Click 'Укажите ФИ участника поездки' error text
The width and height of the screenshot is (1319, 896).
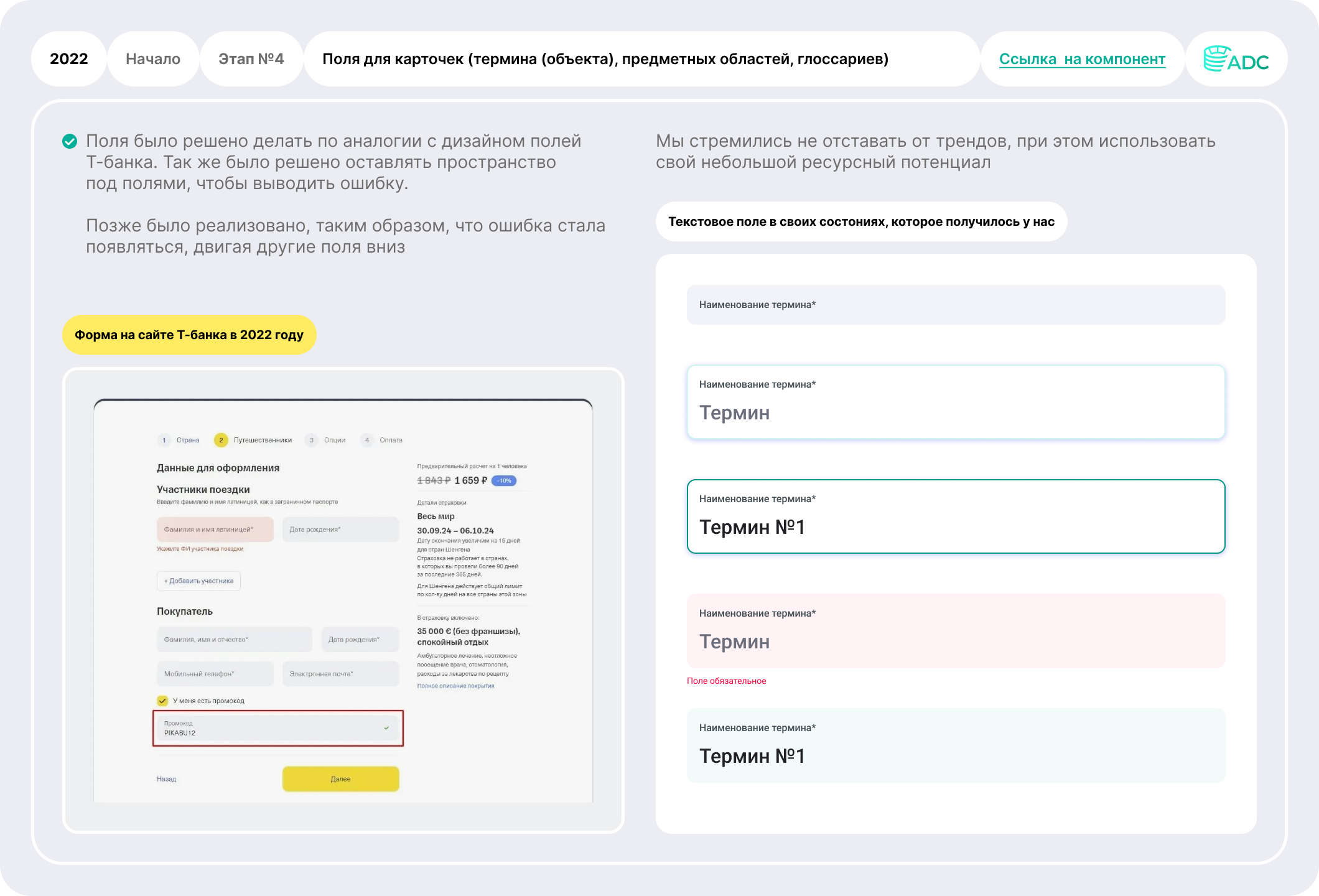200,549
